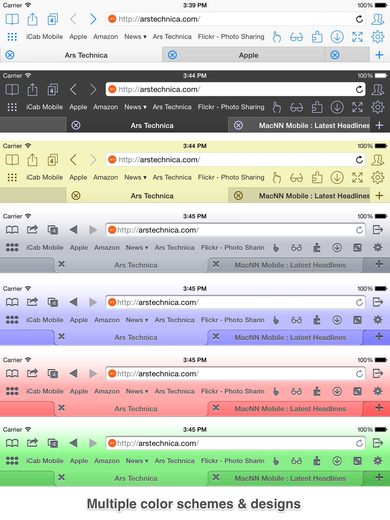This screenshot has height=520, width=390.
Task: Expand News dropdown in yellow bookmark bar
Action: [x=135, y=177]
